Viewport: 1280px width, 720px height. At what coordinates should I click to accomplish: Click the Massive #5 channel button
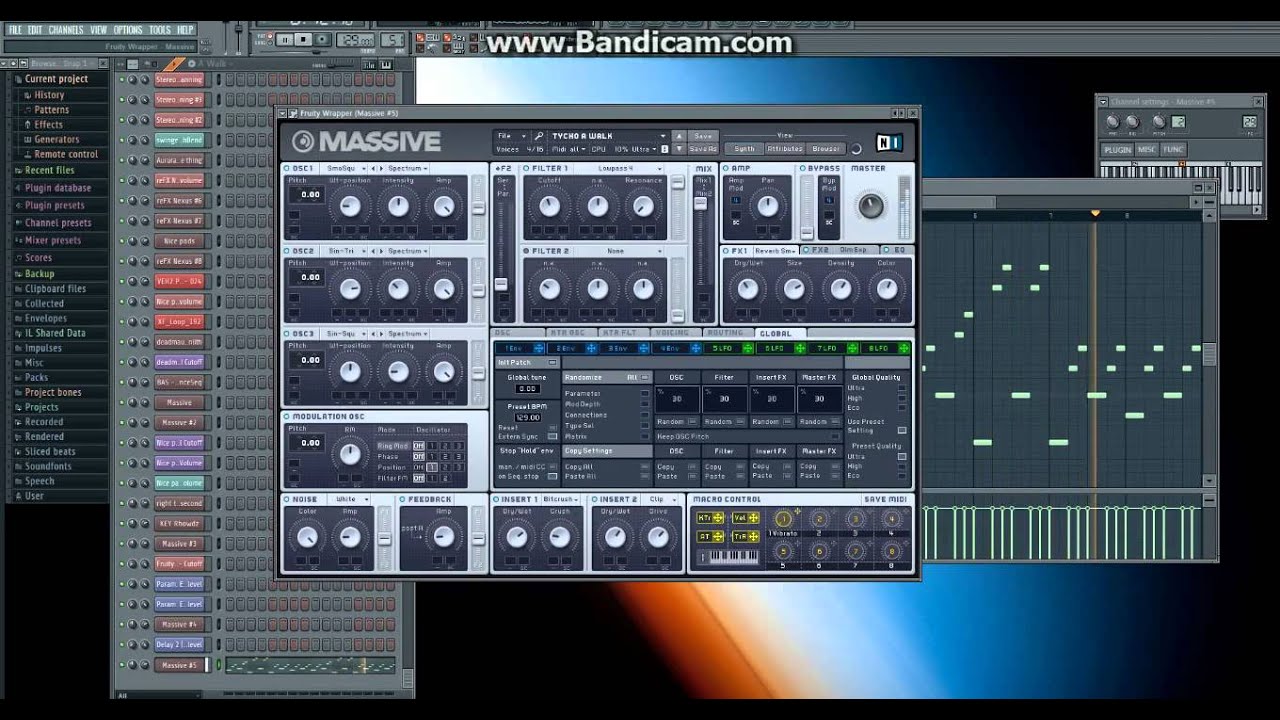(x=180, y=665)
